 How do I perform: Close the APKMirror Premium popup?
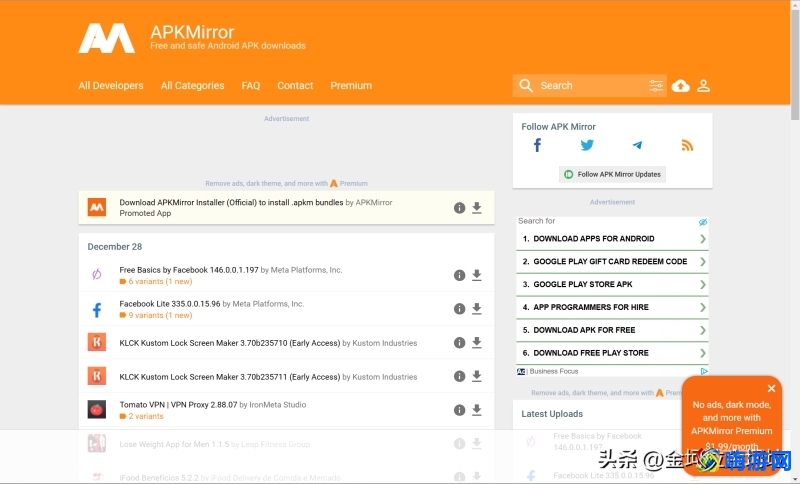coord(771,389)
